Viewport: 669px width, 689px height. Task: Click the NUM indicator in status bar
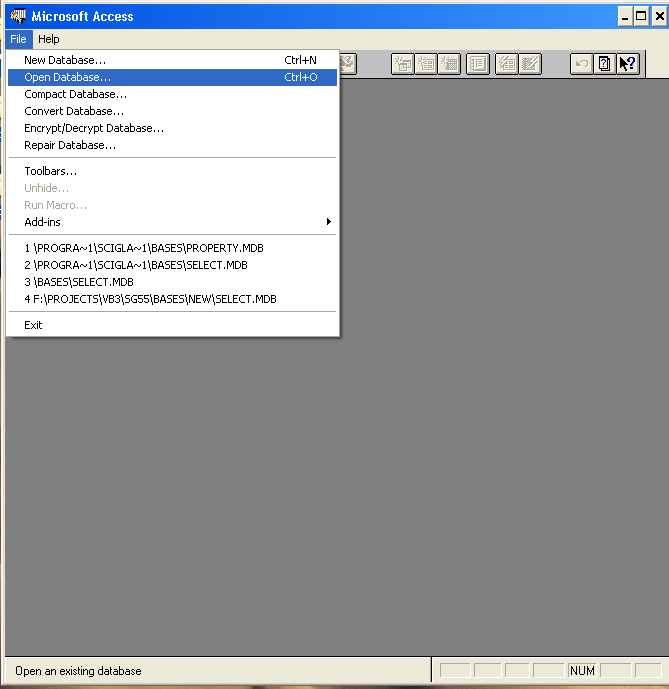(582, 671)
